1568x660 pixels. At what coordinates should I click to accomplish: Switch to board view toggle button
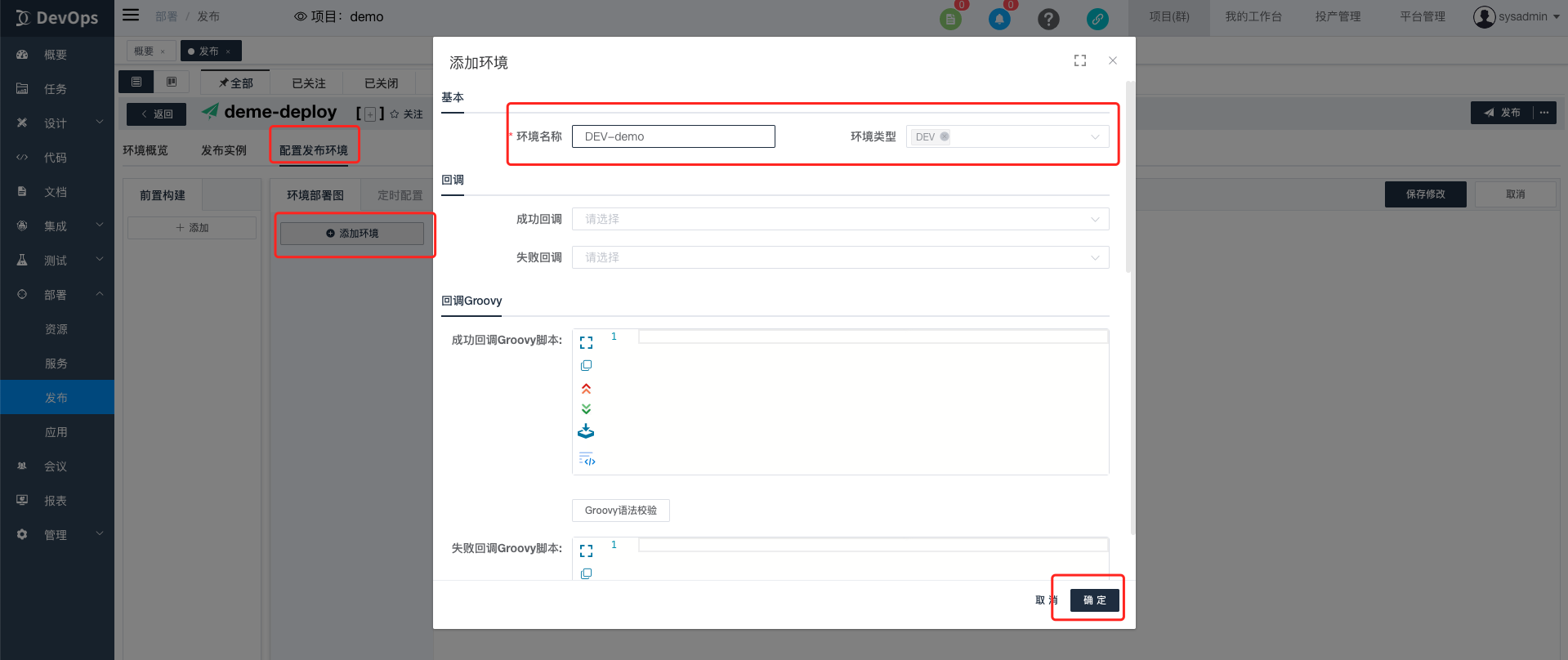click(x=172, y=82)
